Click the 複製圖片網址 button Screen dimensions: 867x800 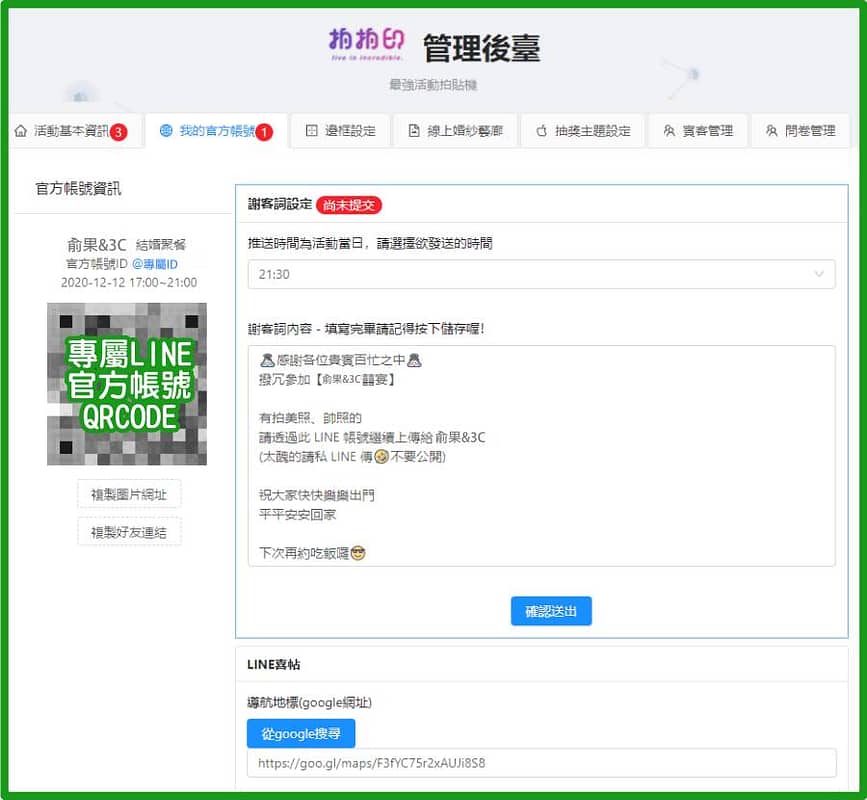[x=129, y=494]
